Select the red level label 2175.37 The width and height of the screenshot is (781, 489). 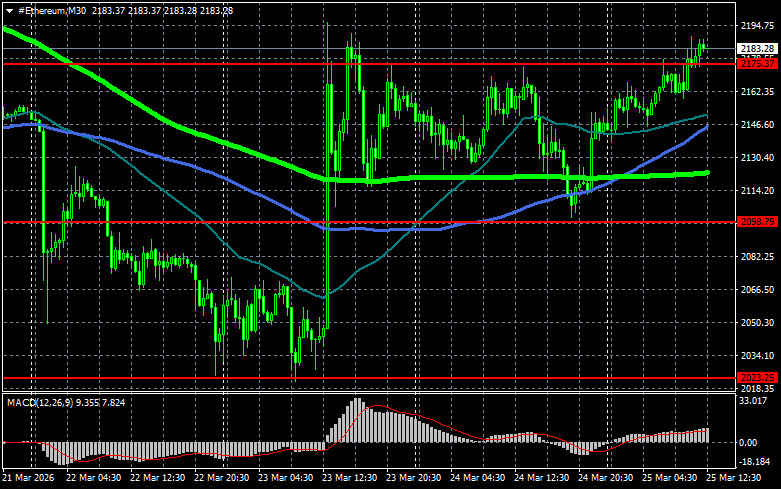click(x=757, y=64)
